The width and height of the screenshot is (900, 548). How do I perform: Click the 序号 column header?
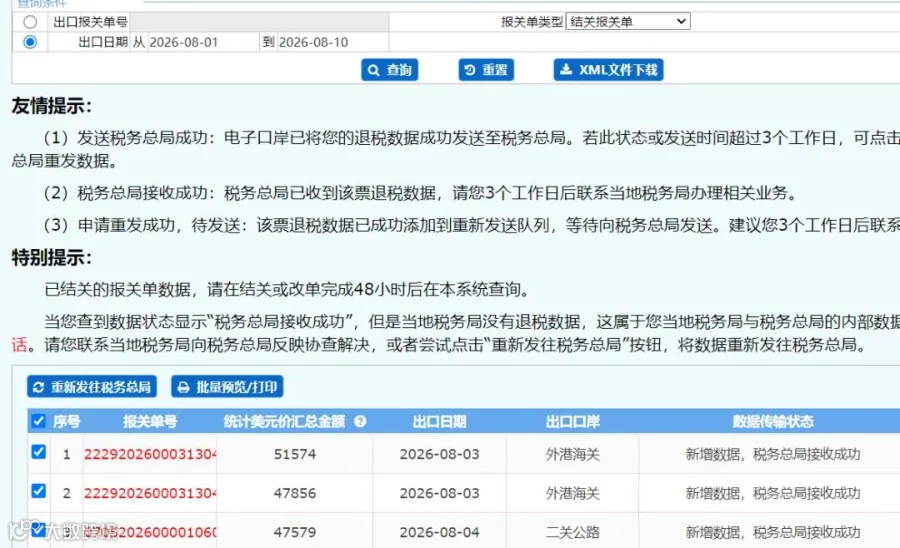pyautogui.click(x=67, y=422)
